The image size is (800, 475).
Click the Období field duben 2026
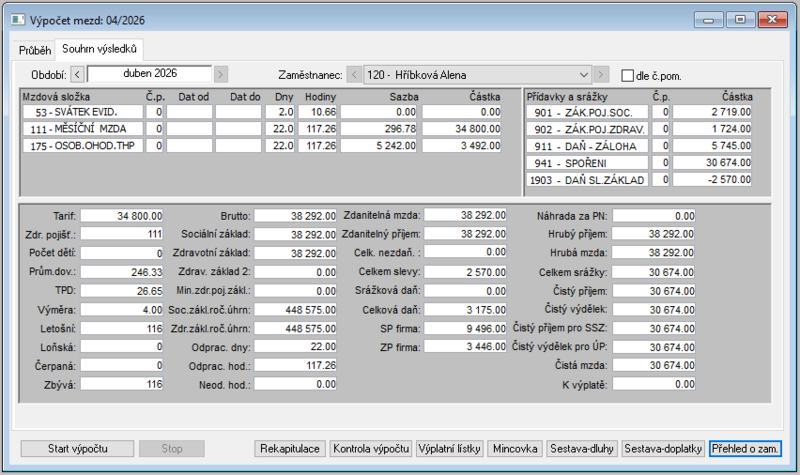[149, 74]
